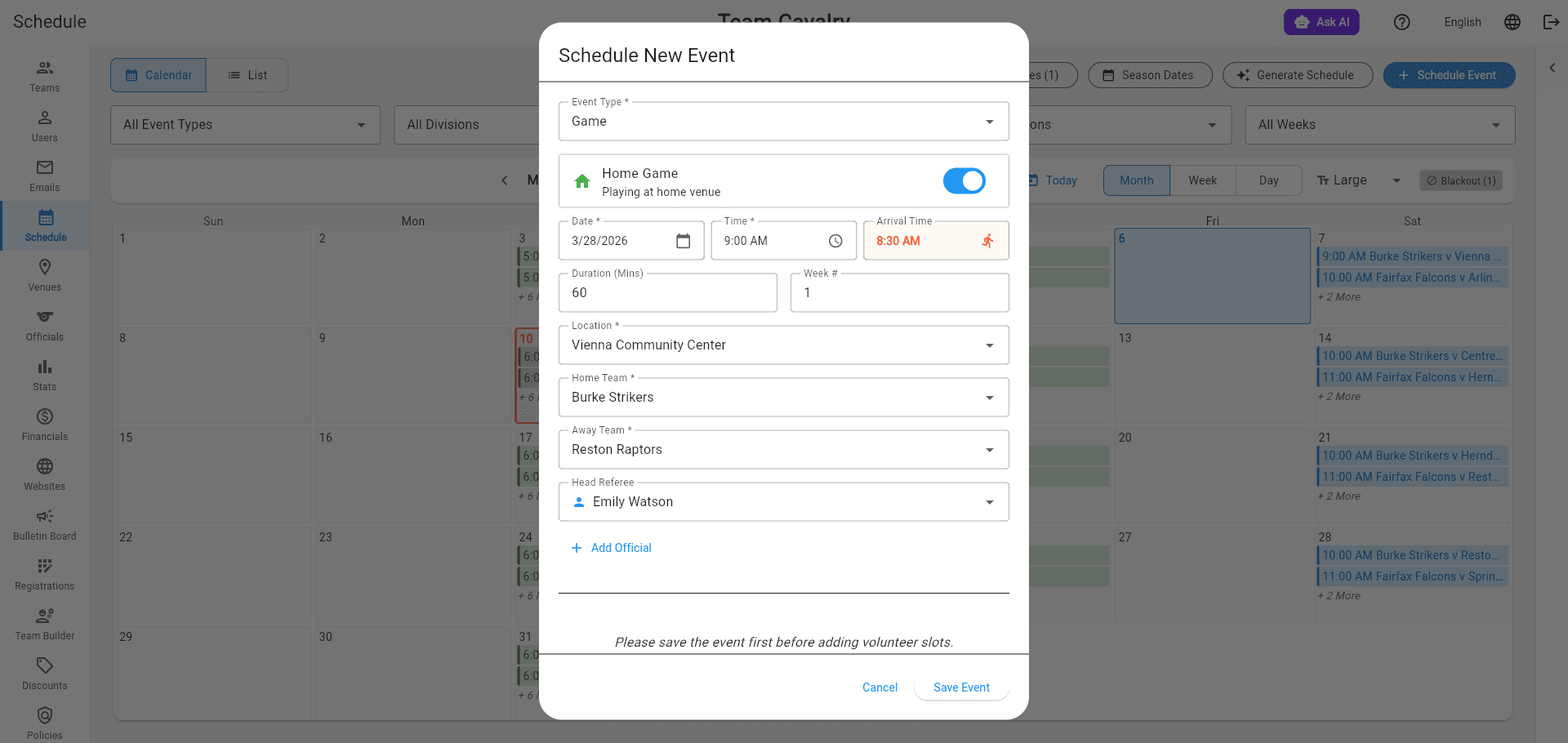Select the Day calendar view
1568x743 pixels.
click(1268, 180)
